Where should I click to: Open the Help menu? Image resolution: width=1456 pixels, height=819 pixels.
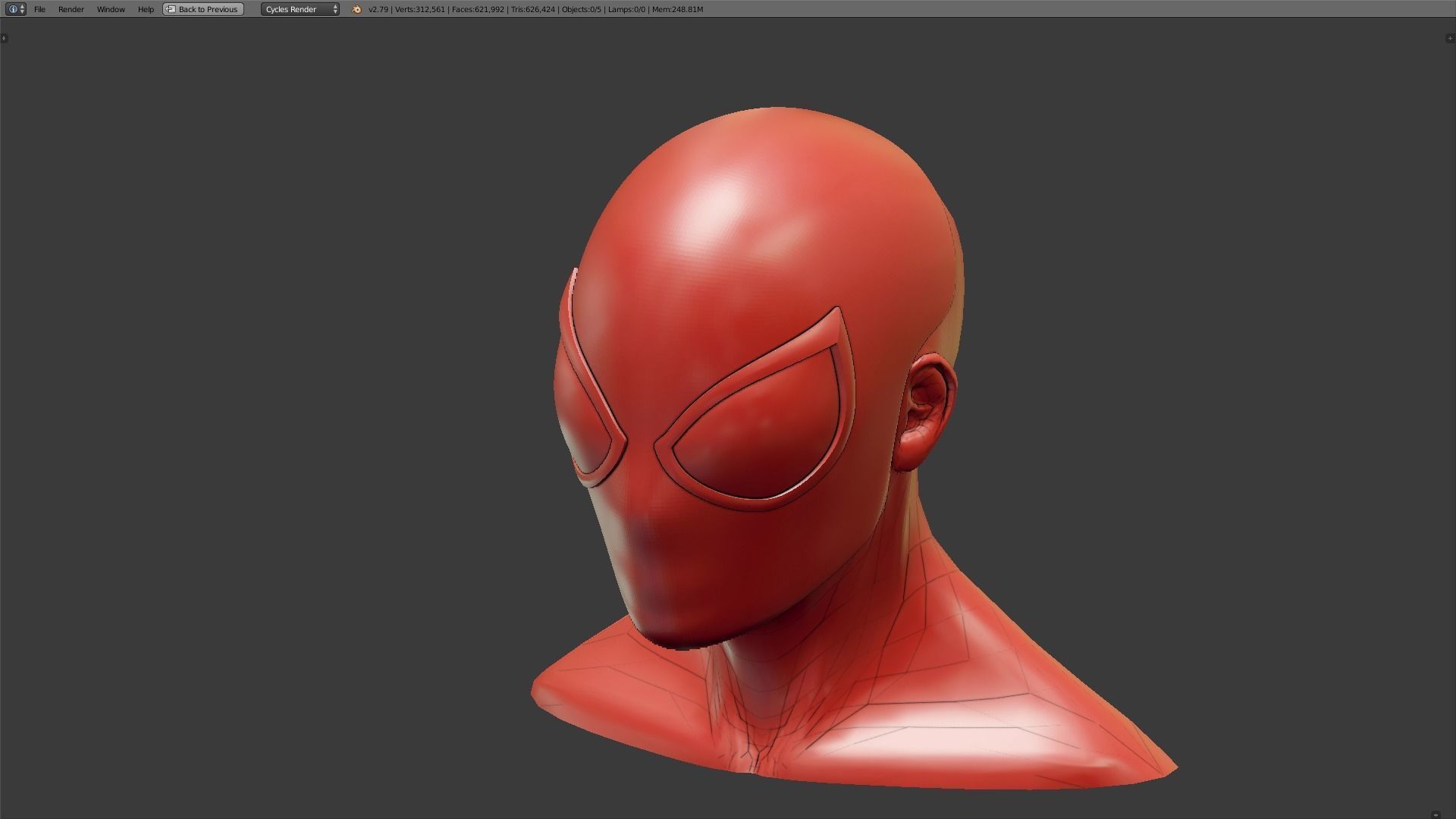click(146, 9)
